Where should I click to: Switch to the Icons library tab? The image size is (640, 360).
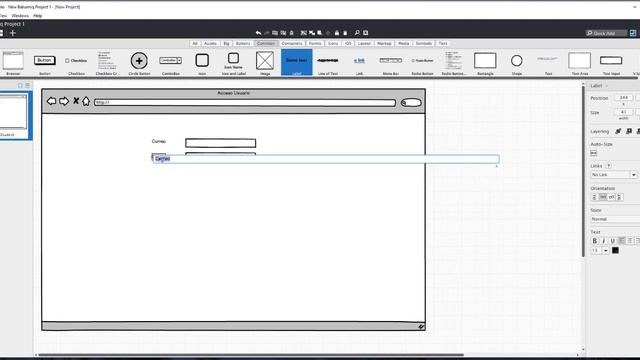(x=333, y=43)
